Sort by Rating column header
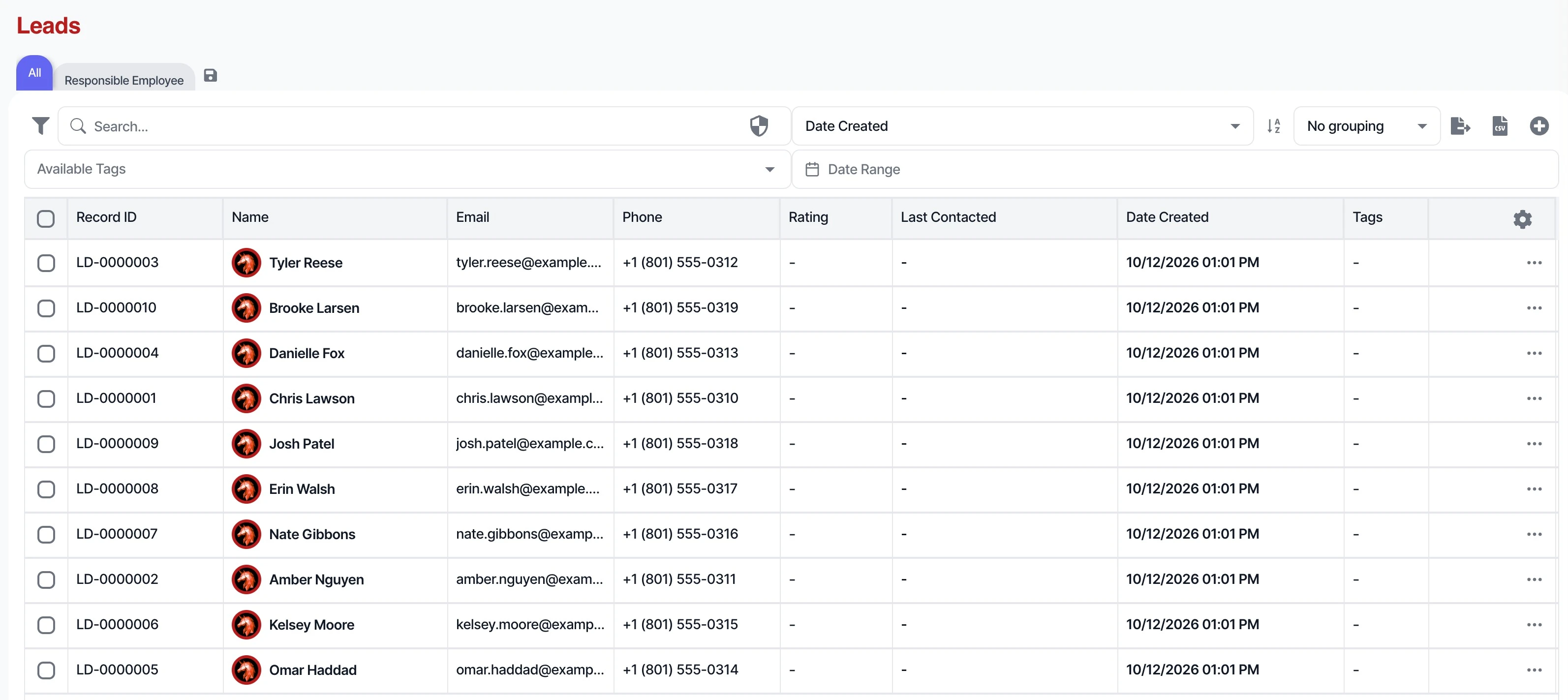The image size is (1568, 700). coord(808,217)
